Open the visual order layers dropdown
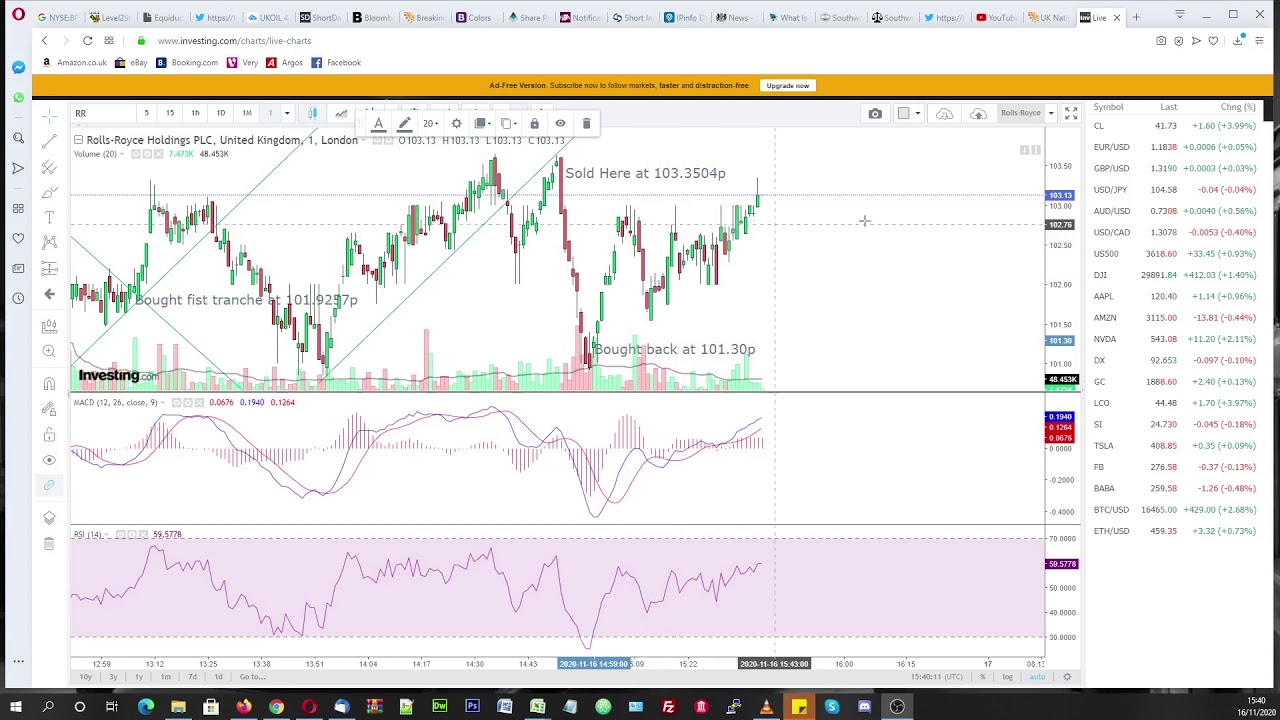The height and width of the screenshot is (720, 1280). click(x=482, y=124)
